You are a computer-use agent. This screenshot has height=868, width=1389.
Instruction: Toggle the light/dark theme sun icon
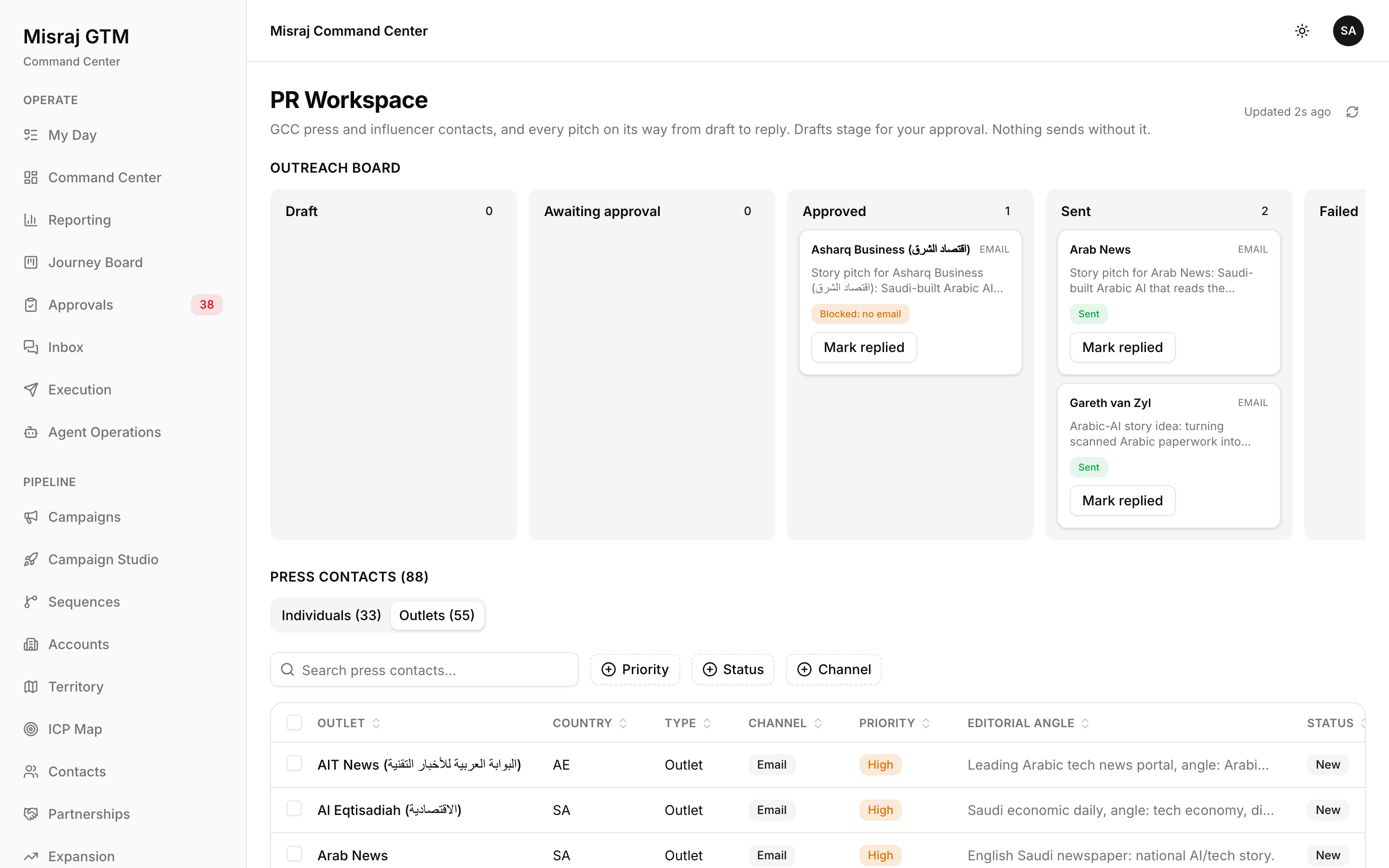1302,31
